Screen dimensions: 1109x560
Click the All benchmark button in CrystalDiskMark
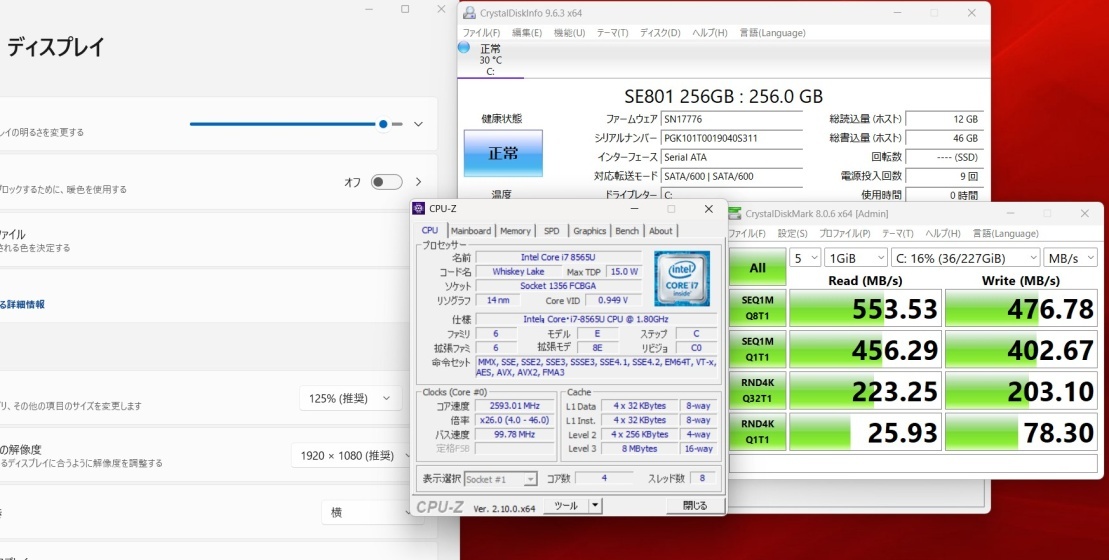coord(757,268)
